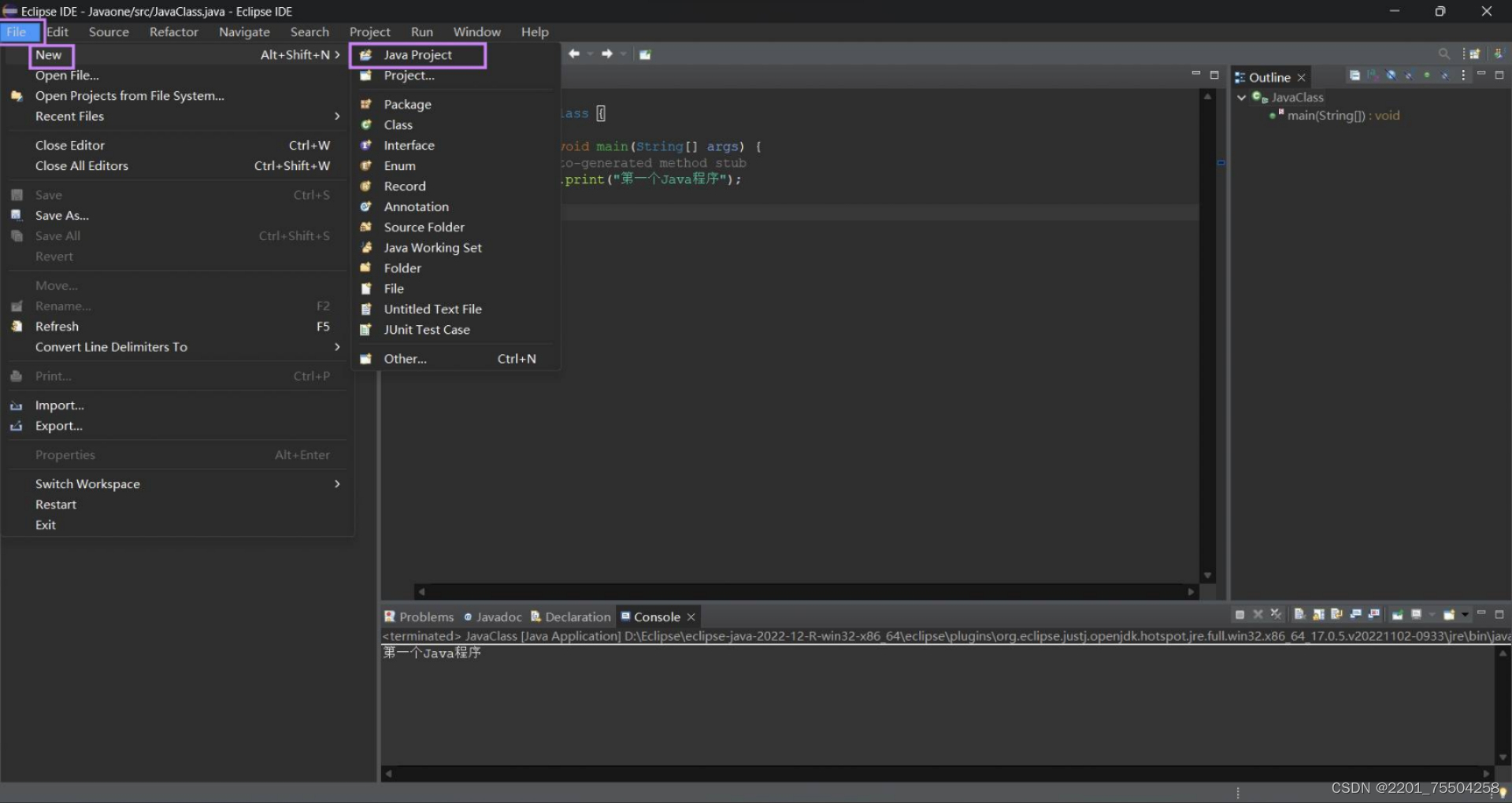Toggle Hide Local Types in Outline
This screenshot has height=803, width=1512.
click(1445, 76)
